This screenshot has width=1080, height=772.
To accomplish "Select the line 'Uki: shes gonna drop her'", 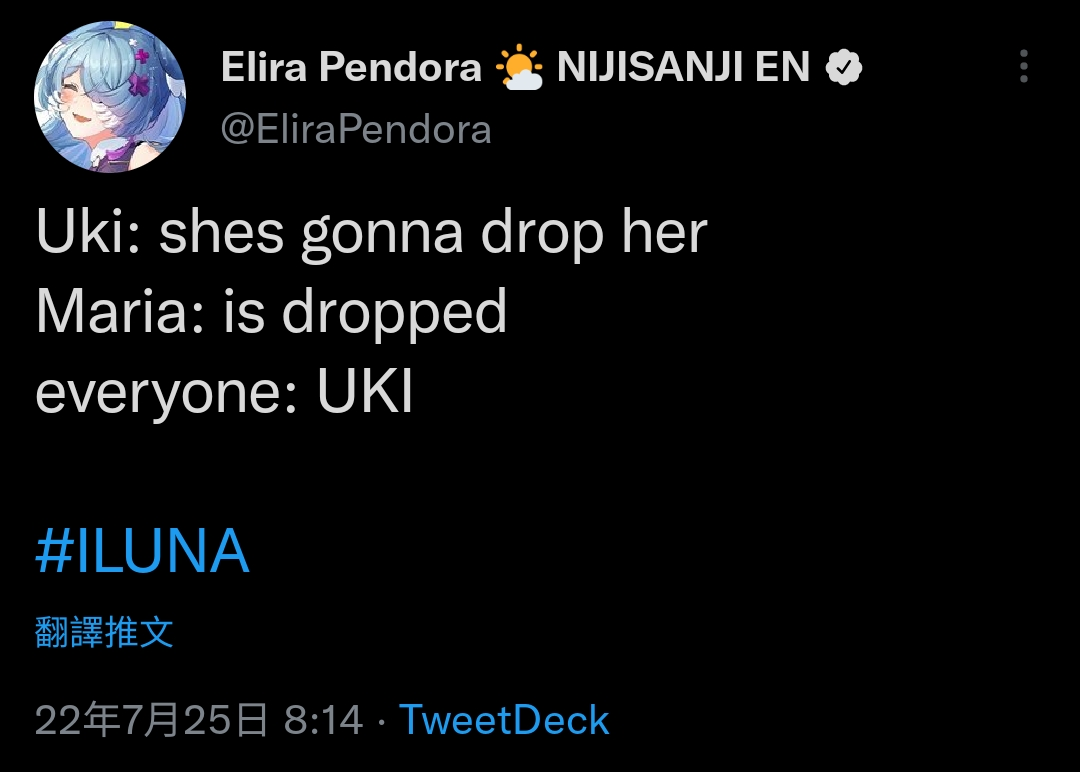I will coord(371,233).
